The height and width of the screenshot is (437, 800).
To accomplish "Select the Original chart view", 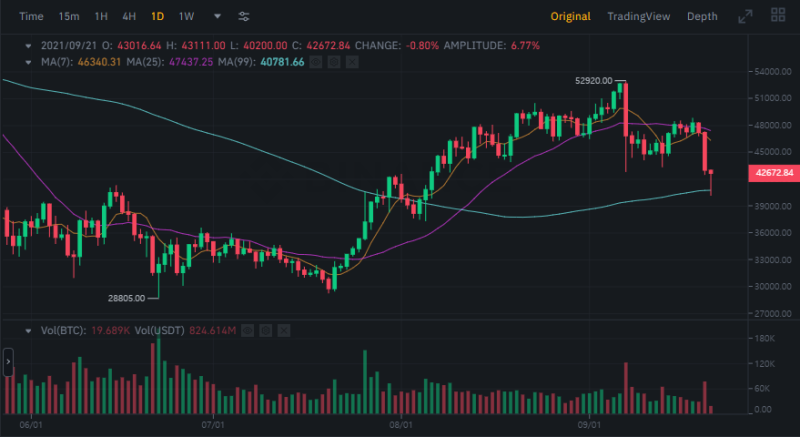I will 570,16.
